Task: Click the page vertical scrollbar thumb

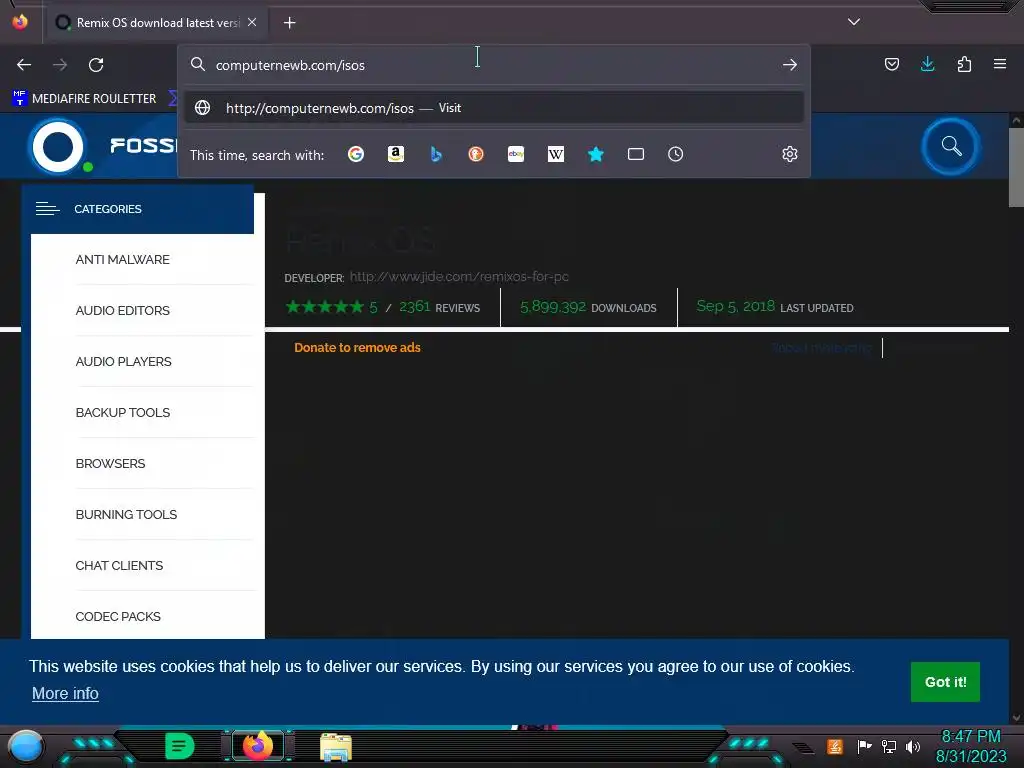Action: click(1016, 167)
